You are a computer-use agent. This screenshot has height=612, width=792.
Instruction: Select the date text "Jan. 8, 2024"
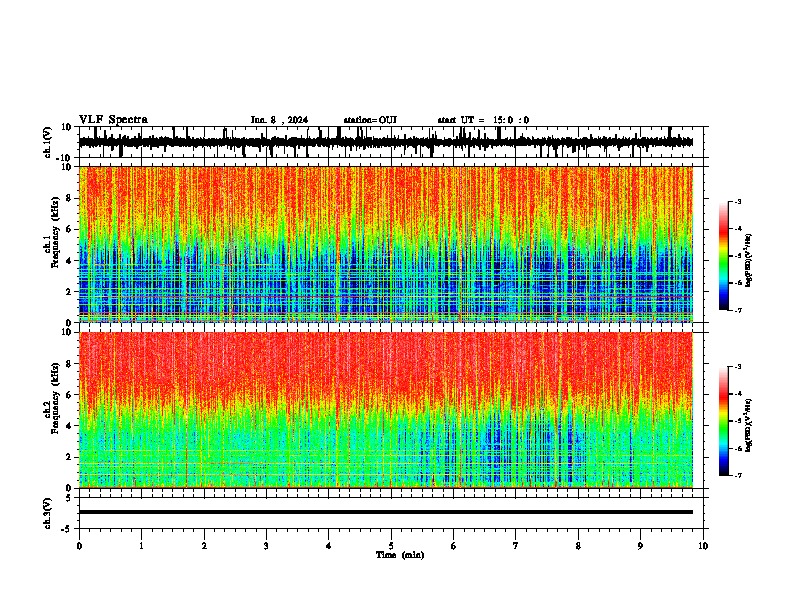point(279,120)
